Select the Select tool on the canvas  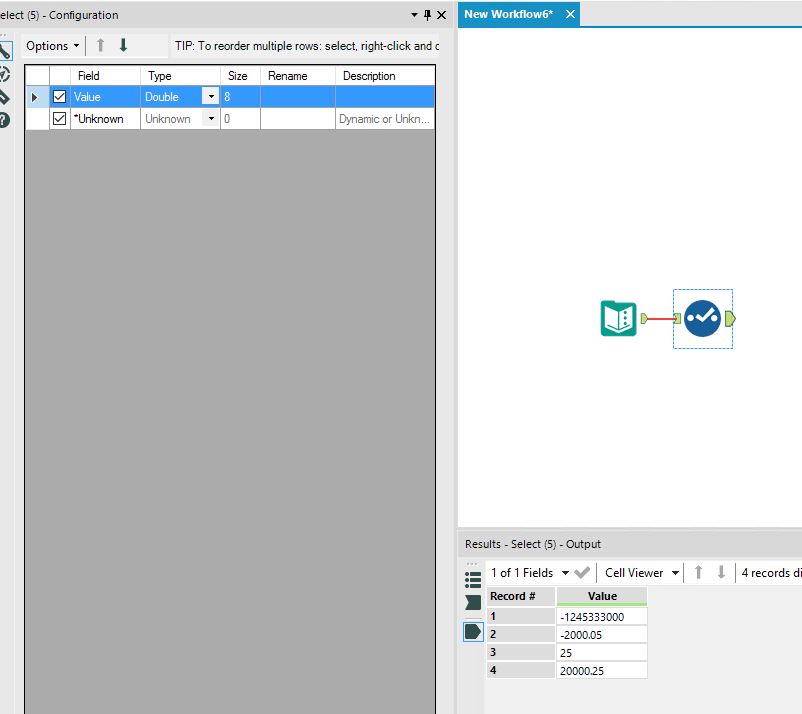703,317
